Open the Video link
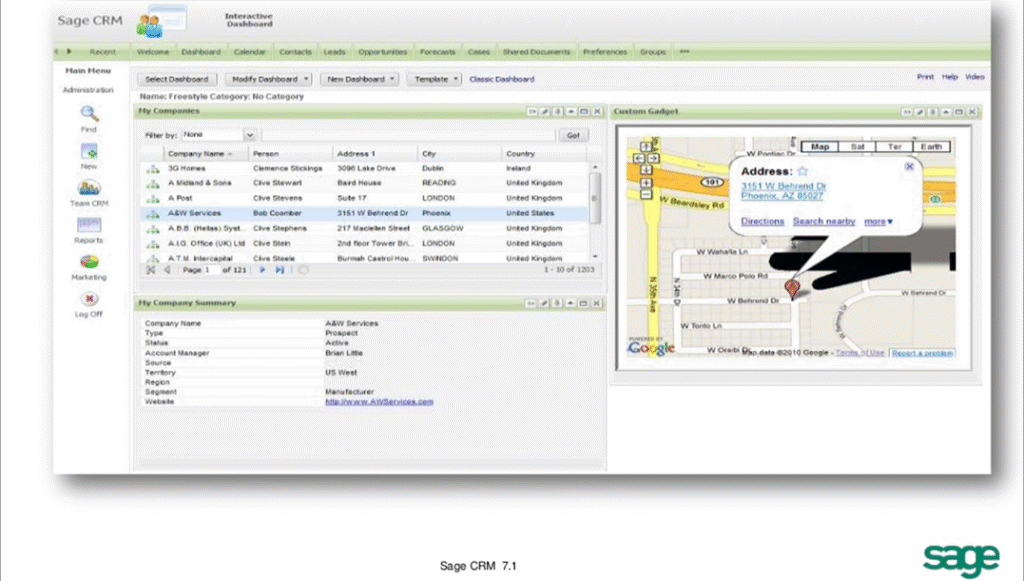This screenshot has height=581, width=1024. pyautogui.click(x=974, y=77)
